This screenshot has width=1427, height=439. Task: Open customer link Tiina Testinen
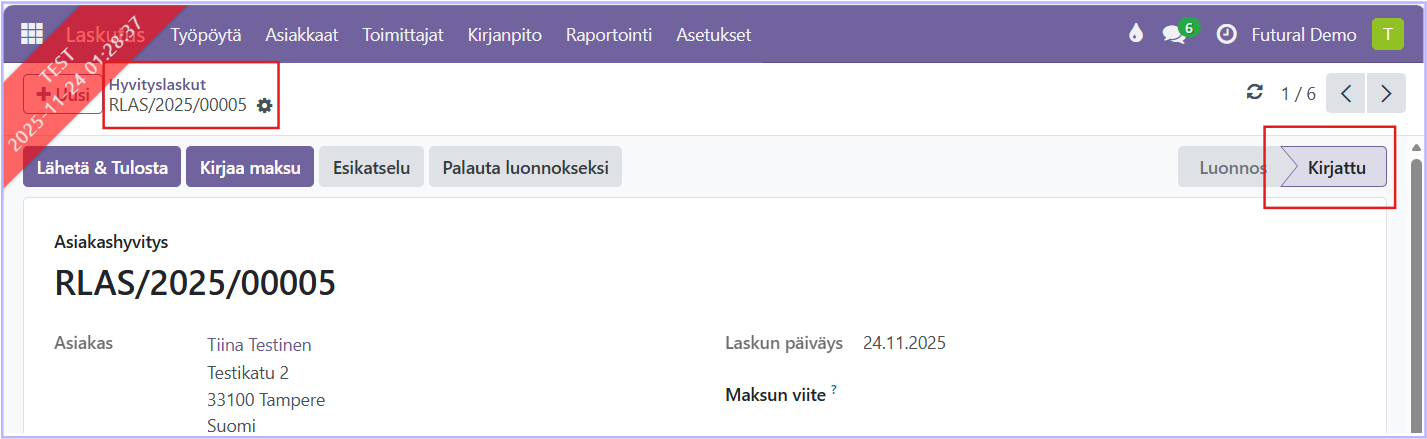coord(259,345)
